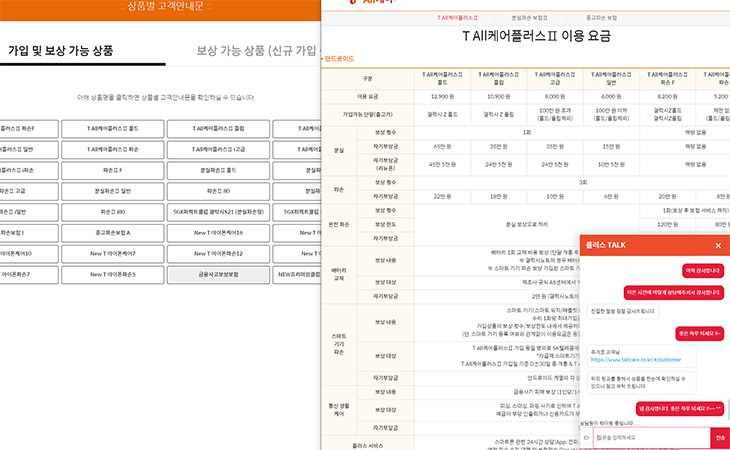Screen dimensions: 730x450
Task: Open 5GX퍼펙트클럽 갤럭시S21 (분실파손형) guide
Action: (218, 212)
